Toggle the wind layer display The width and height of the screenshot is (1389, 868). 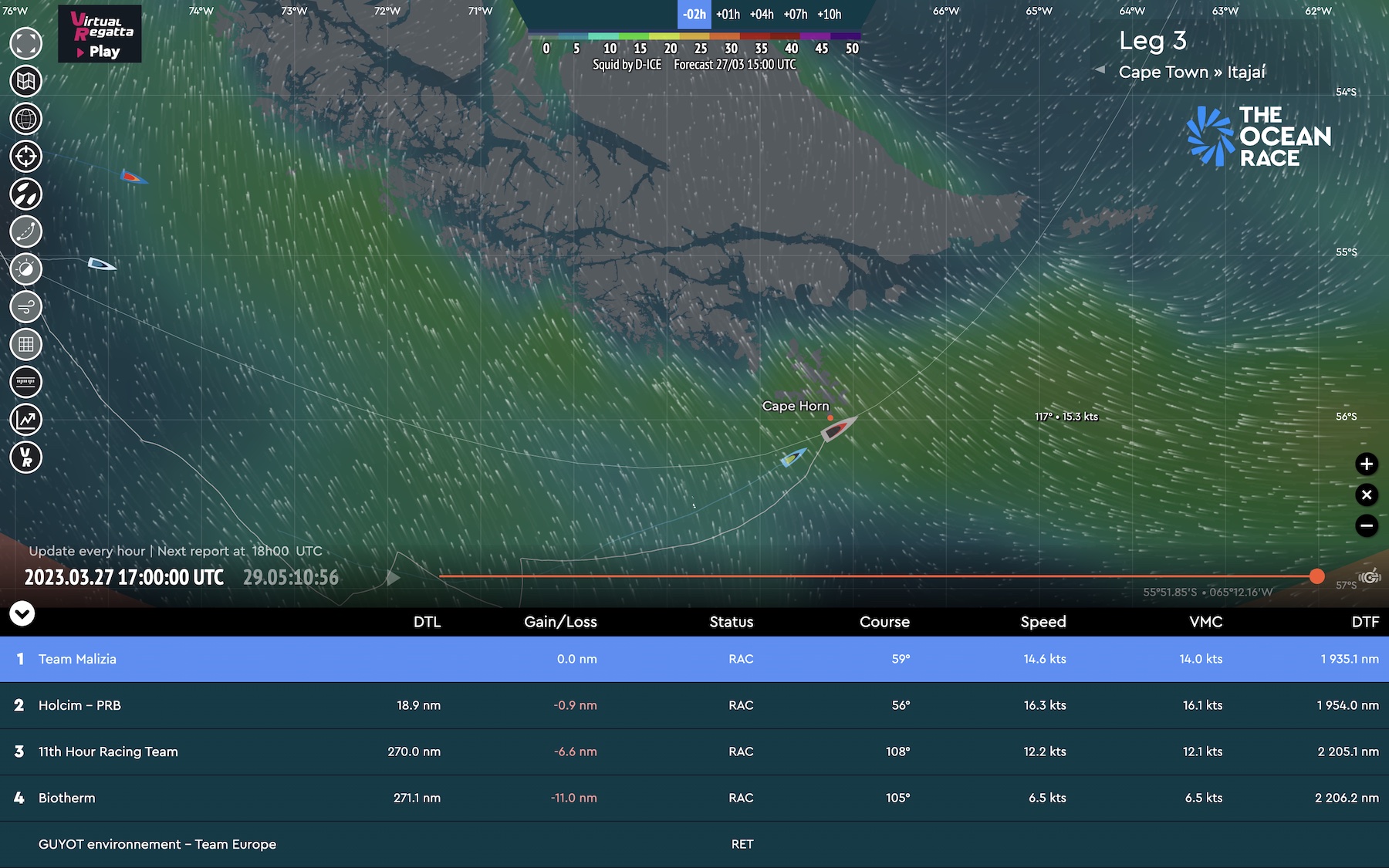point(25,307)
